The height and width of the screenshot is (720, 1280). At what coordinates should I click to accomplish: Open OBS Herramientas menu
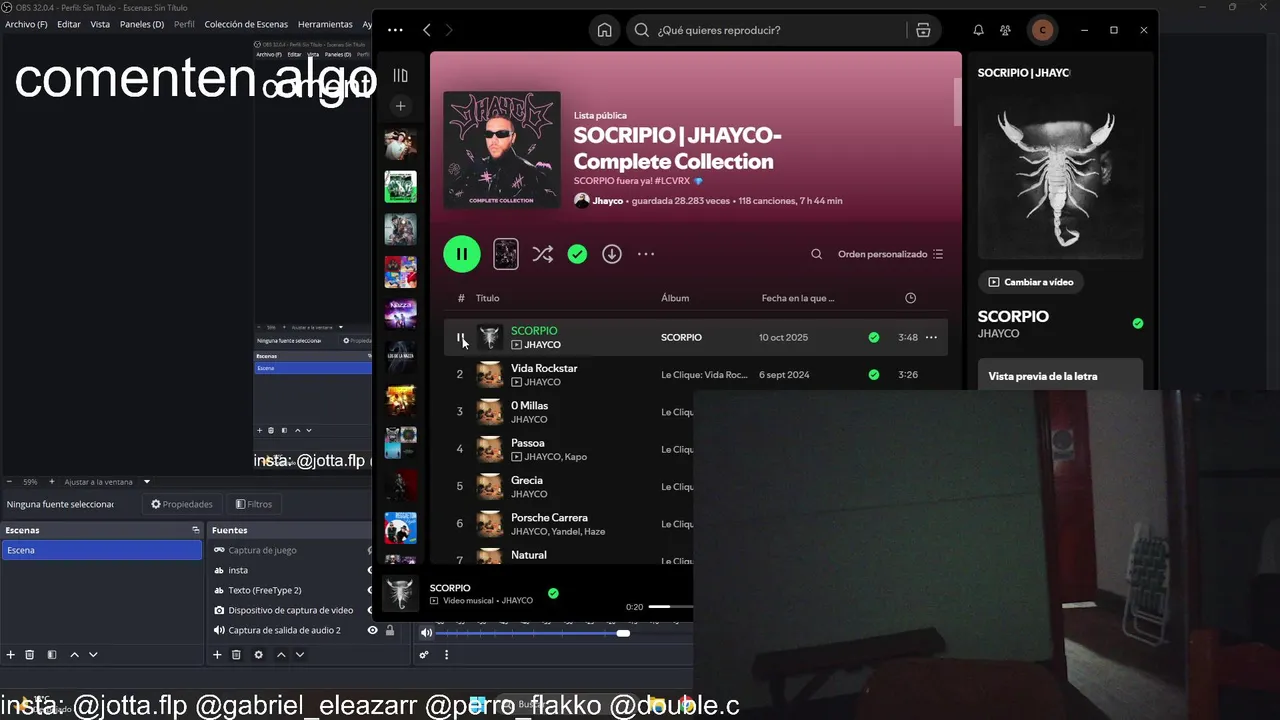[325, 24]
